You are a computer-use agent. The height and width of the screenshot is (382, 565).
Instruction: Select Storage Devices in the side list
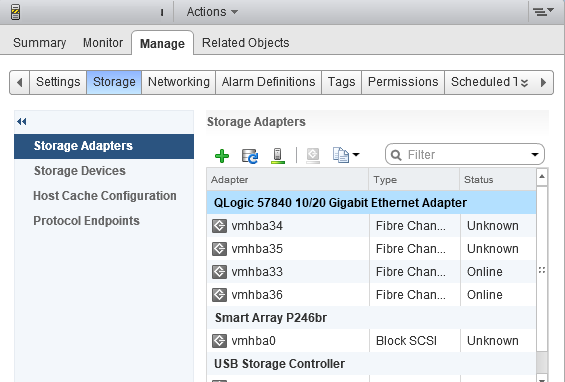tap(80, 171)
